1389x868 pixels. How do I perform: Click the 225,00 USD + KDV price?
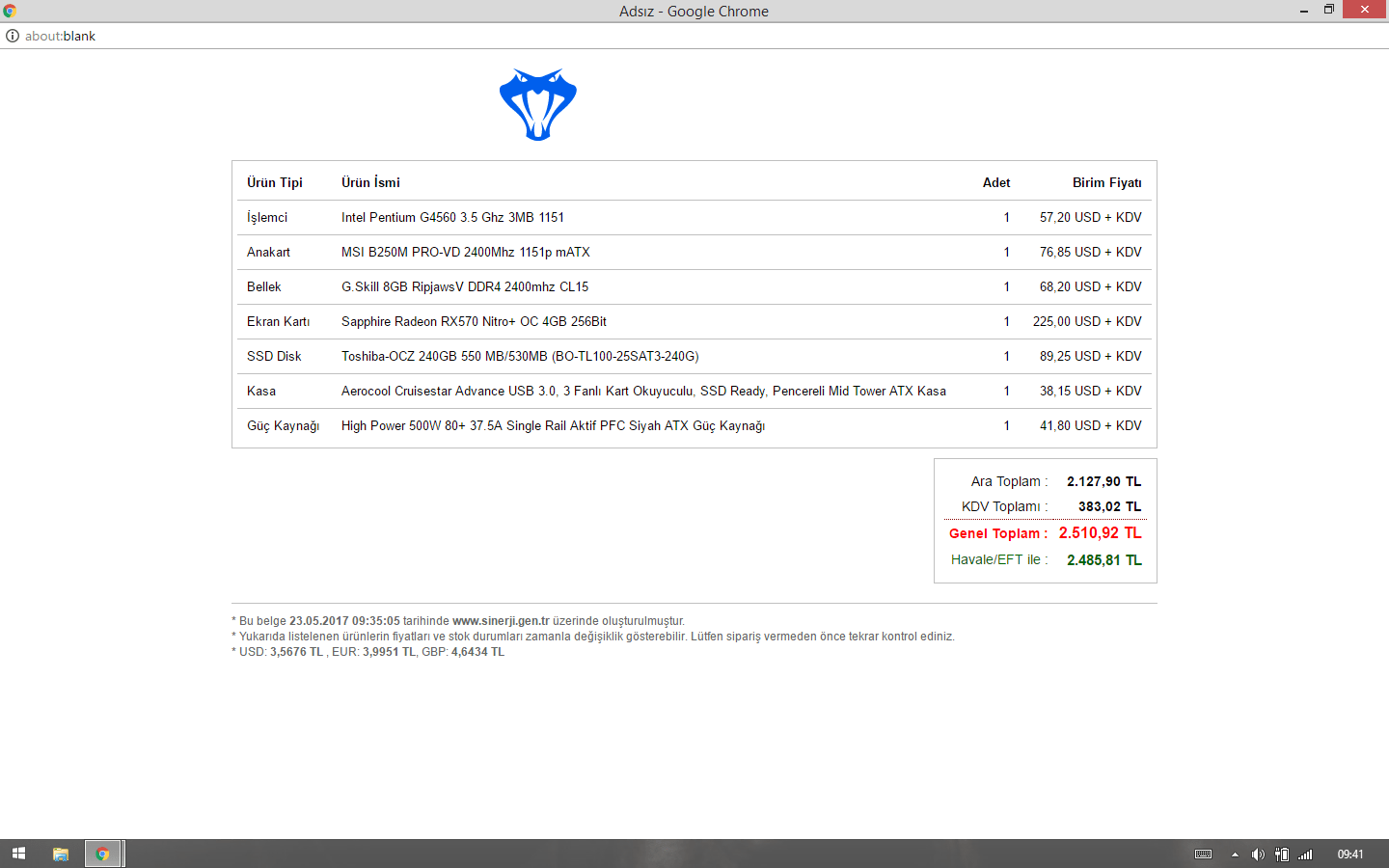[x=1087, y=321]
